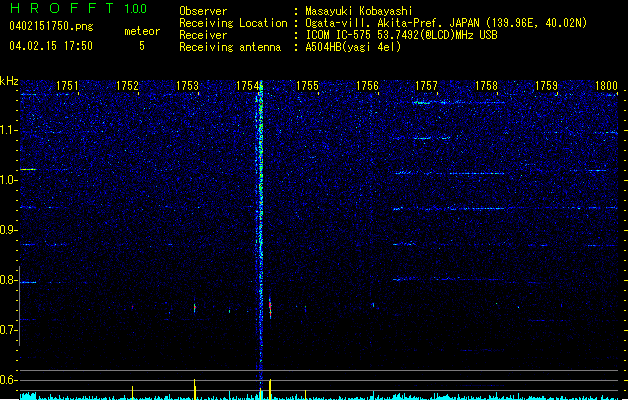
Task: Click the red echo blip just after 1753
Action: pos(195,307)
